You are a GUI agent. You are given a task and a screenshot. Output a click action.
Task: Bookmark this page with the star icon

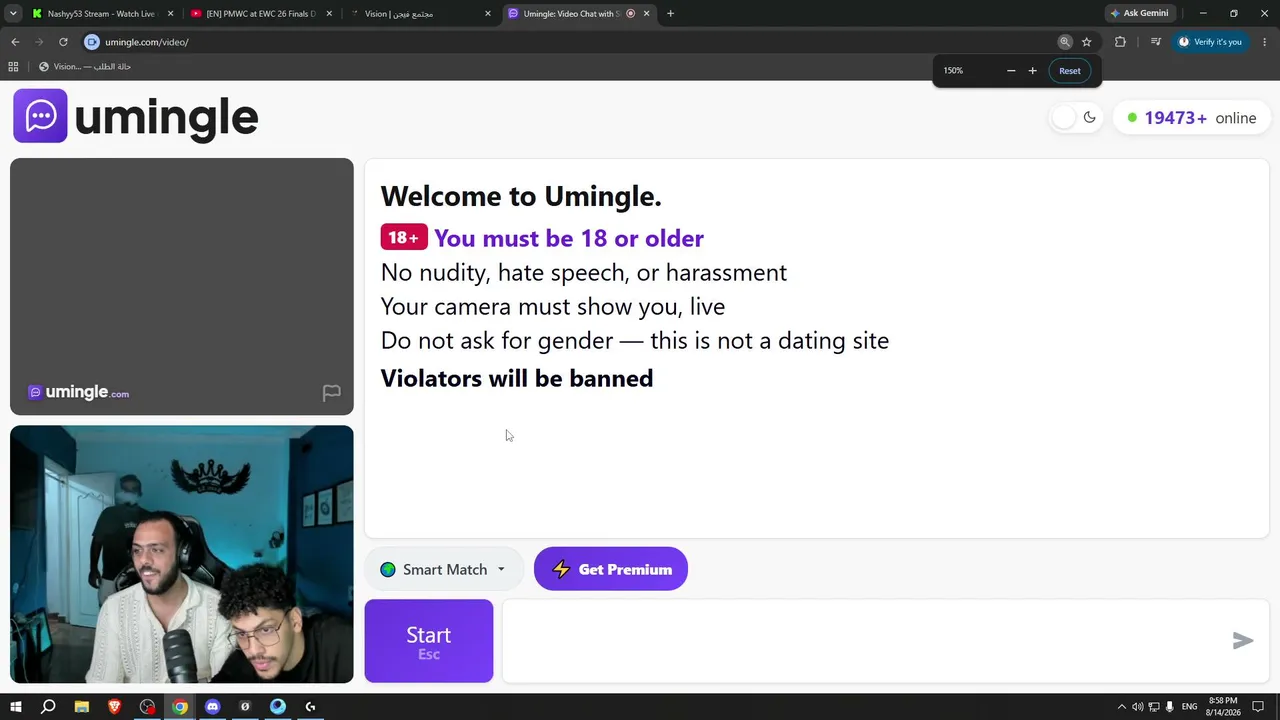coord(1087,42)
